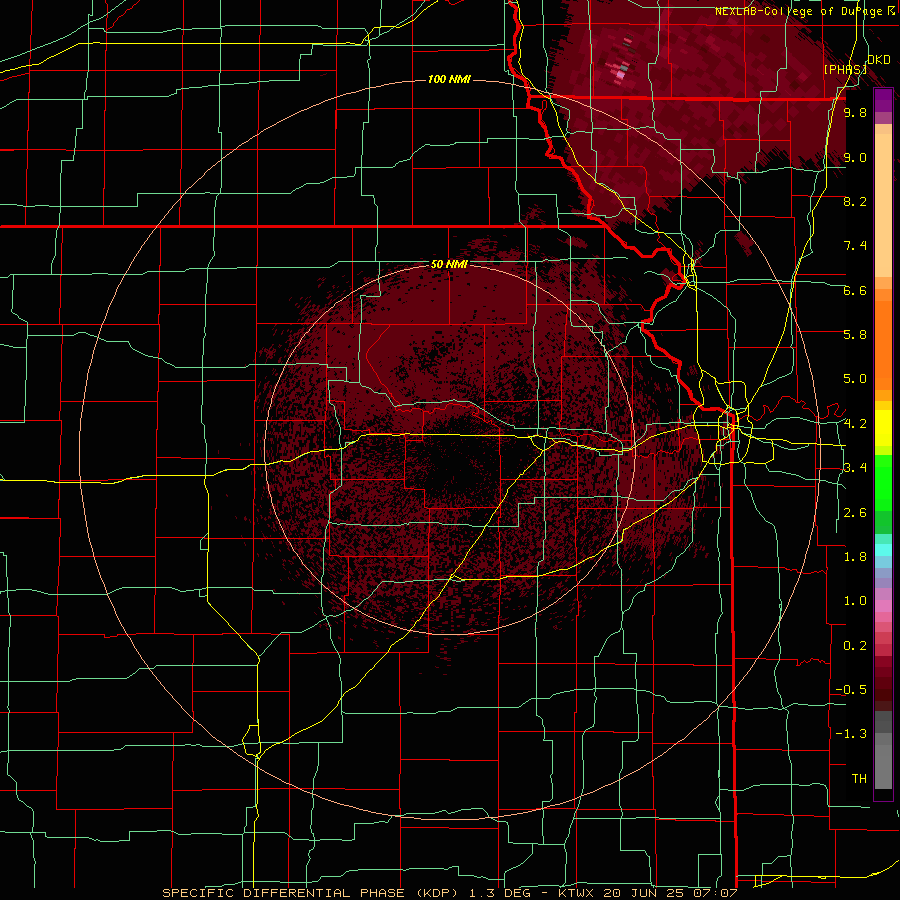The image size is (900, 900).
Task: Click the KTWX station ID in the caption
Action: (x=581, y=893)
